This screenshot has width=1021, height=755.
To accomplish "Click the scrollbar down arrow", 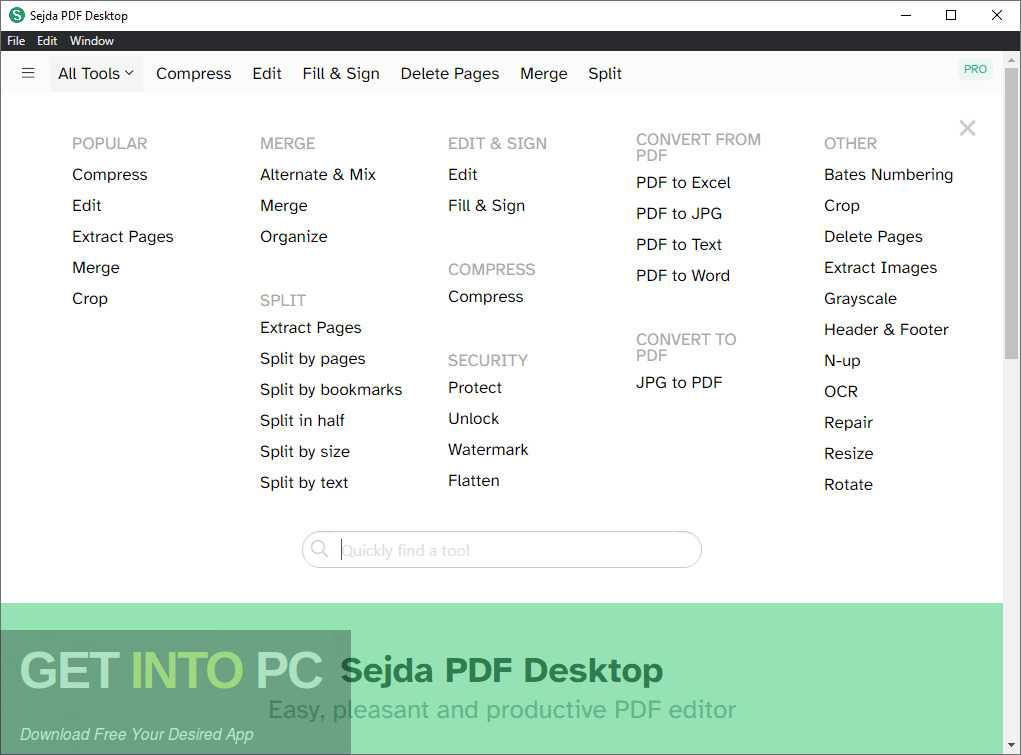I will 1011,745.
